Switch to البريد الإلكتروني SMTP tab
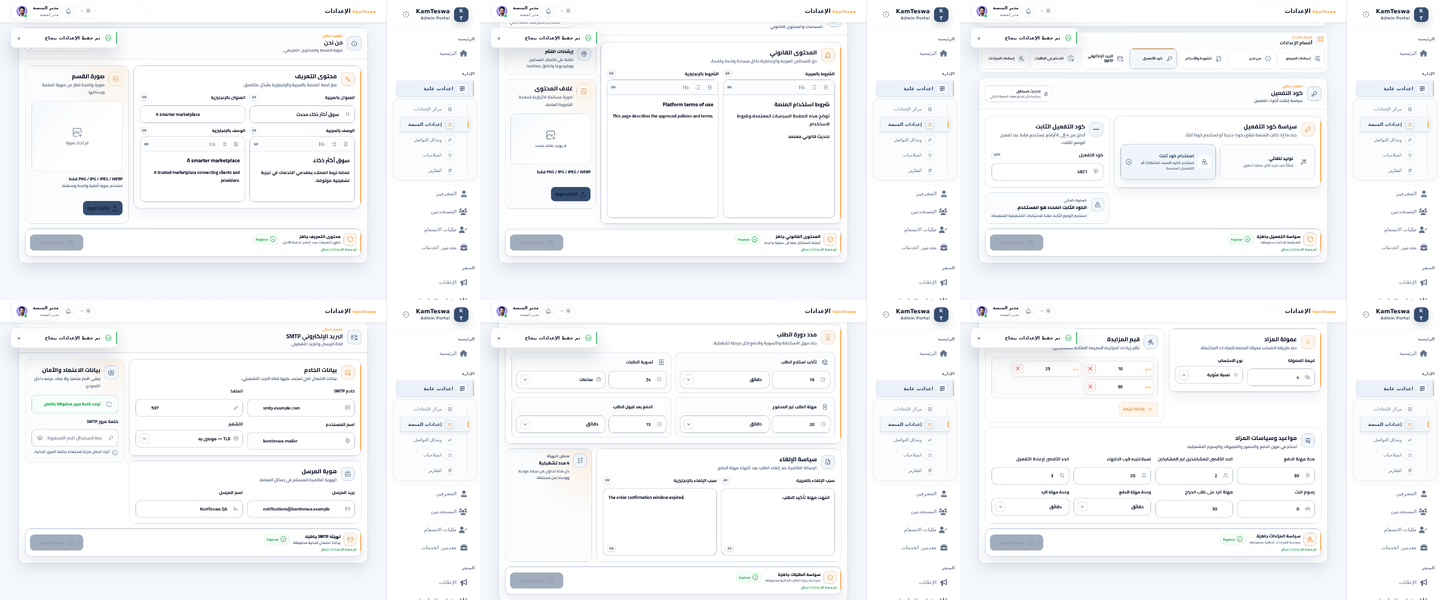 (1104, 59)
